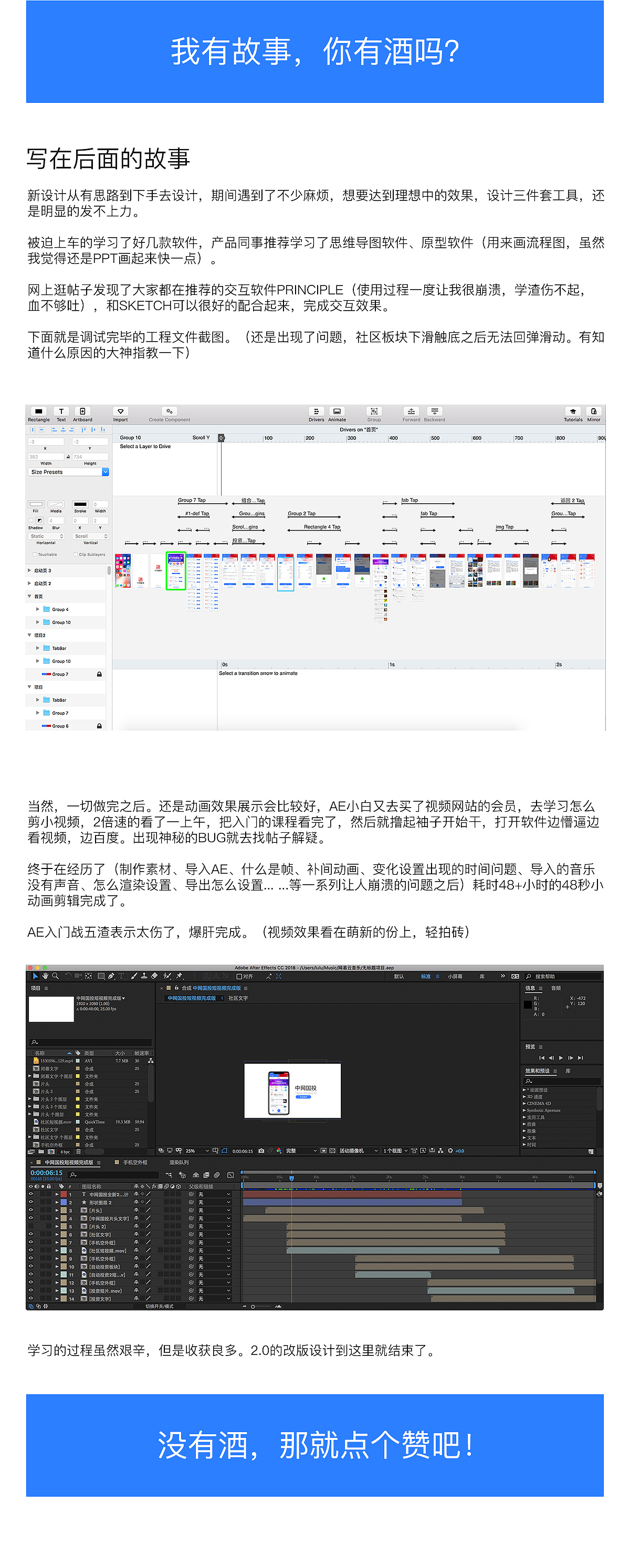630x1568 pixels.
Task: Select the Type tool in After Effects
Action: click(x=121, y=976)
